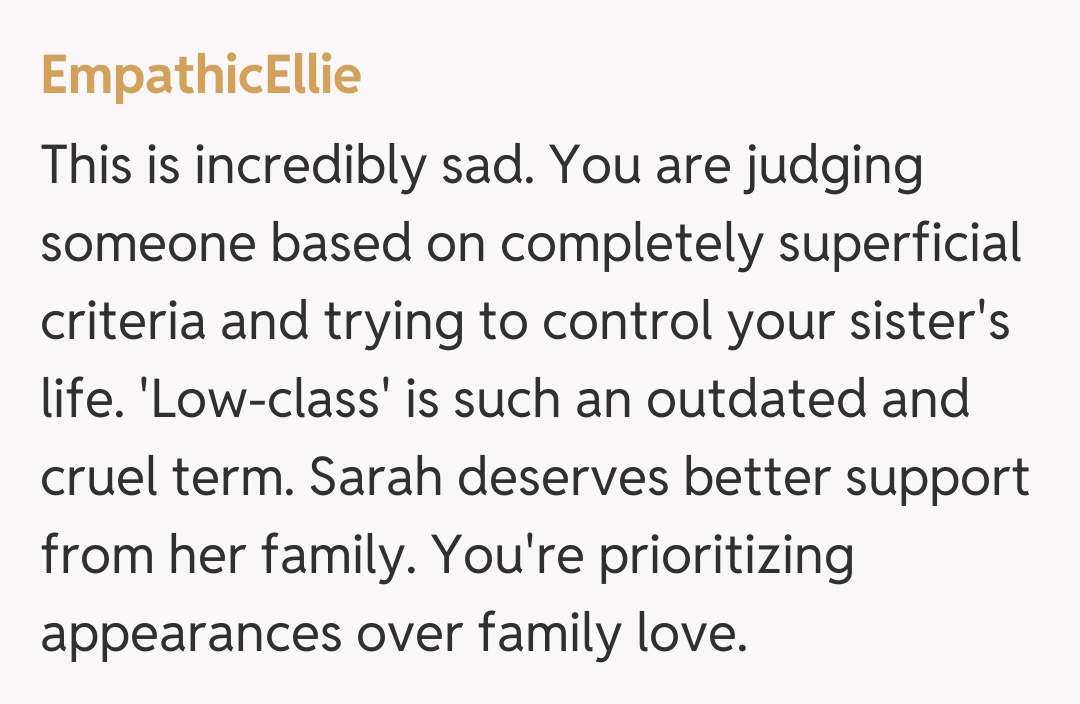Click the word 'criteria' in the comment
Screen dimensions: 1080x704
[x=124, y=323]
